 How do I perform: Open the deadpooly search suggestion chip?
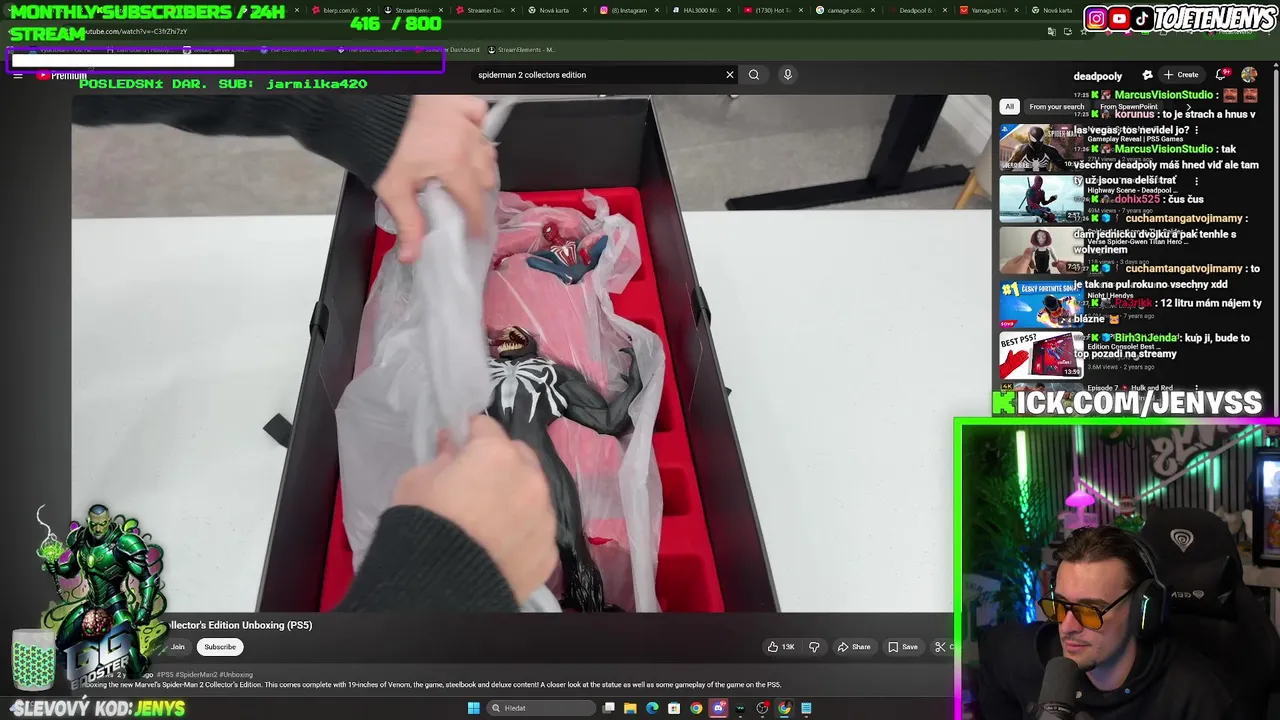[x=1098, y=76]
